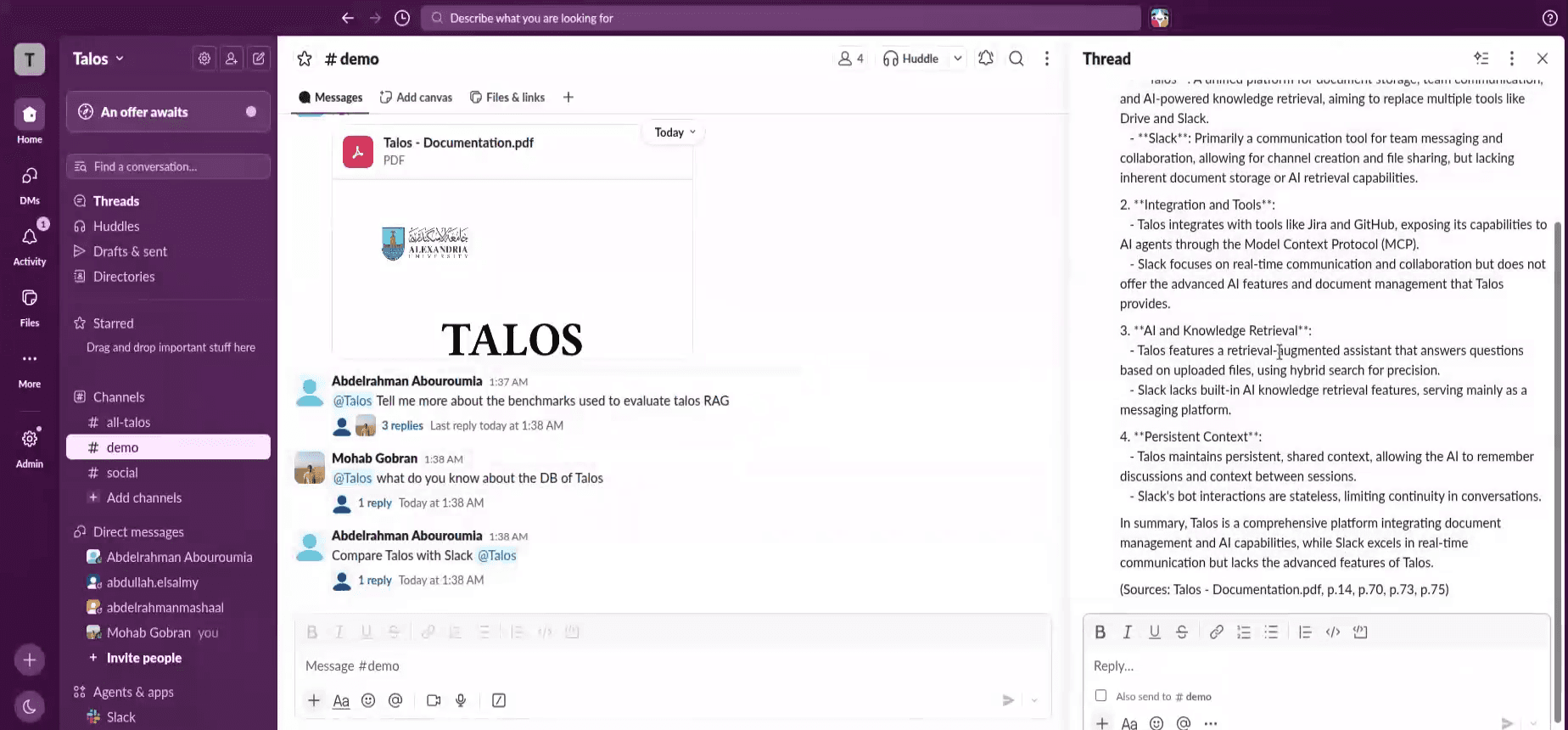Image resolution: width=1568 pixels, height=730 pixels.
Task: Select the Add canvas tab
Action: tap(417, 98)
